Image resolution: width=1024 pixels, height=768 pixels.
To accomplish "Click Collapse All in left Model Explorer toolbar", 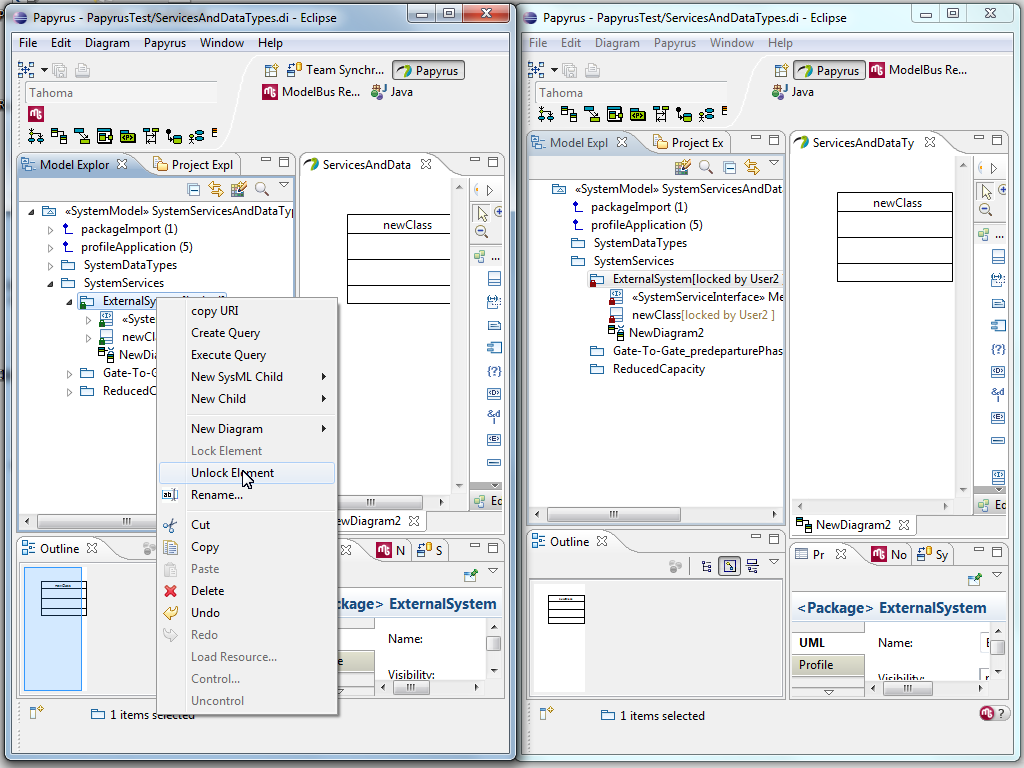I will 193,189.
